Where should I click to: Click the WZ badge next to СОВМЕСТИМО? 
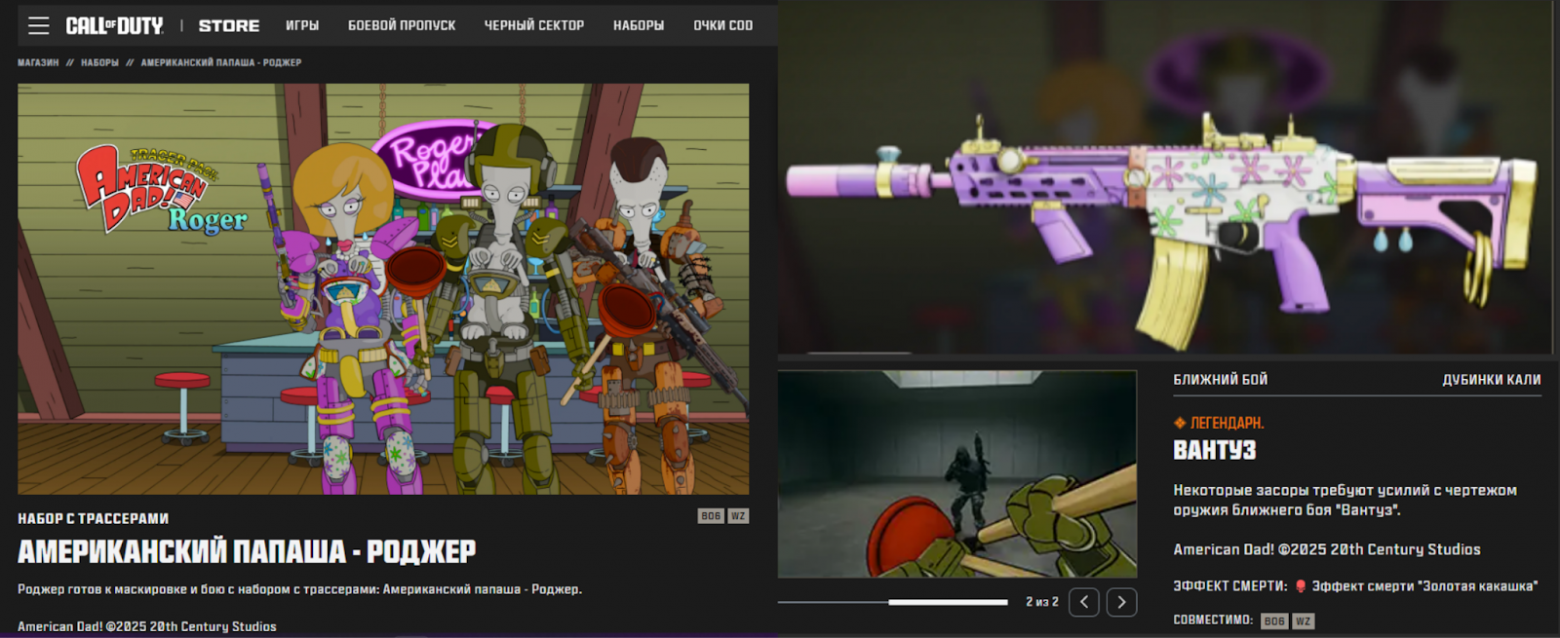[x=1303, y=621]
